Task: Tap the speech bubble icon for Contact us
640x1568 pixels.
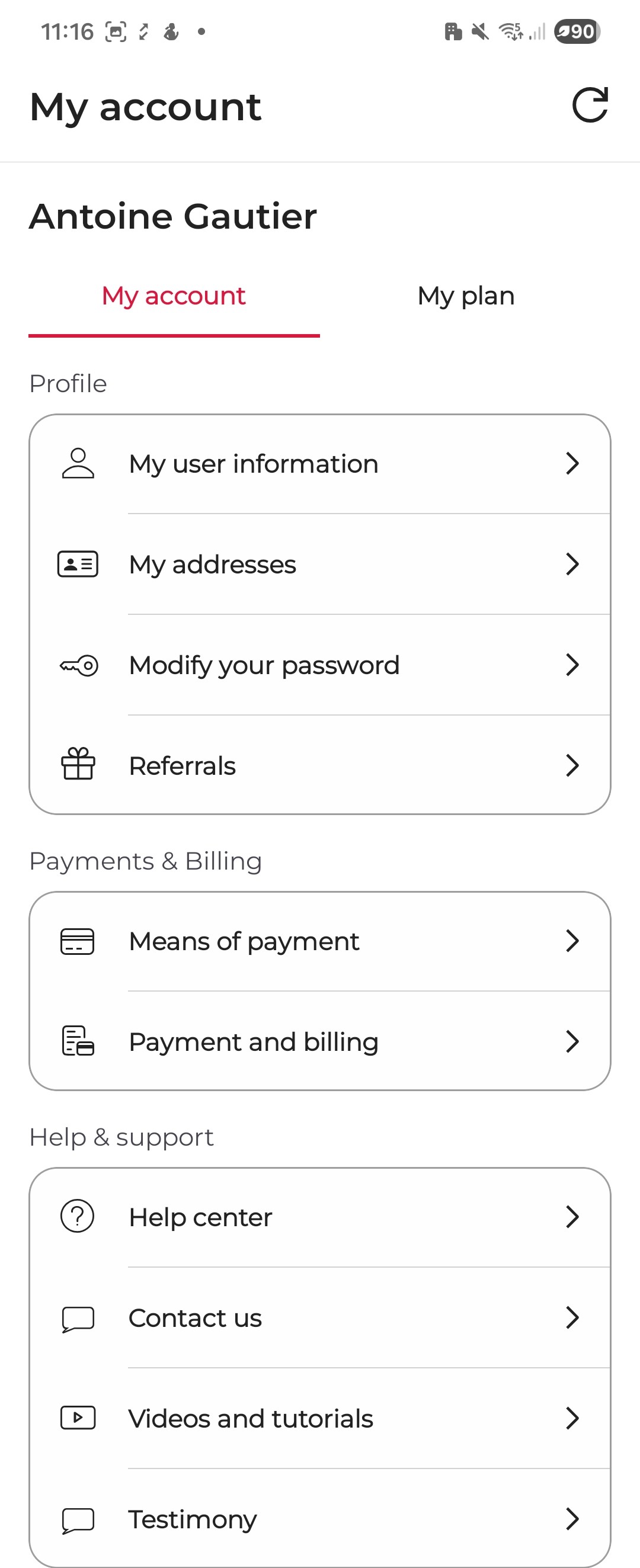Action: [x=78, y=1319]
